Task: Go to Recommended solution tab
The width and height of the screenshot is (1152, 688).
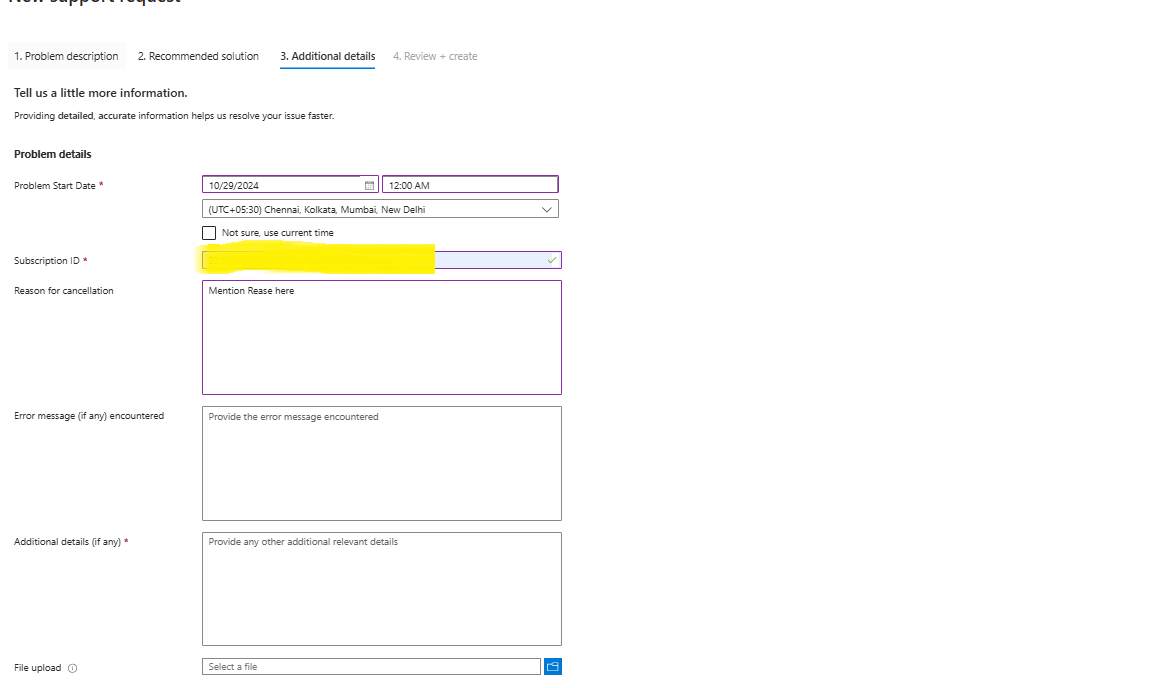Action: pyautogui.click(x=198, y=57)
